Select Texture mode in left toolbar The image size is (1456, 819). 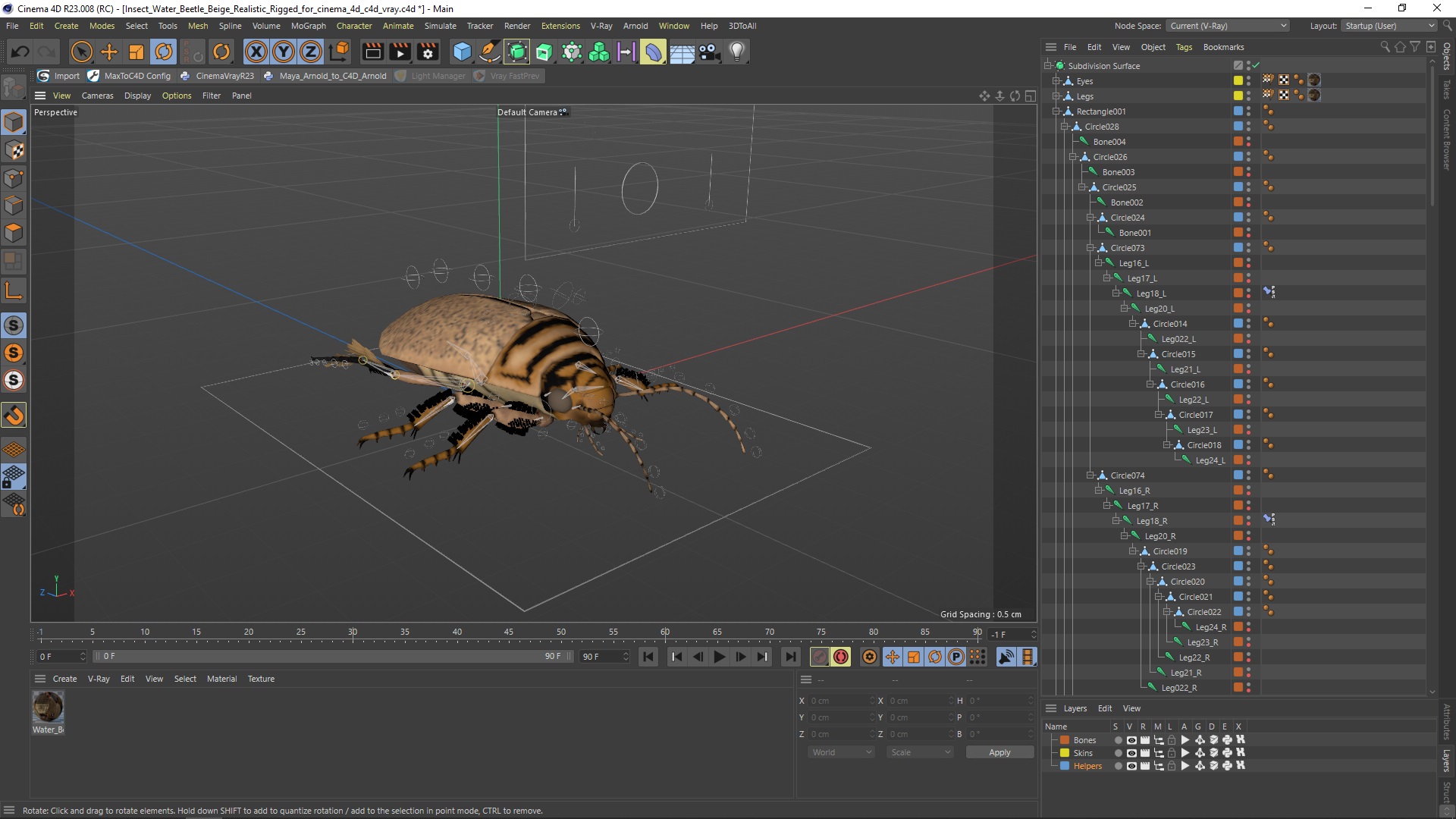(x=14, y=150)
